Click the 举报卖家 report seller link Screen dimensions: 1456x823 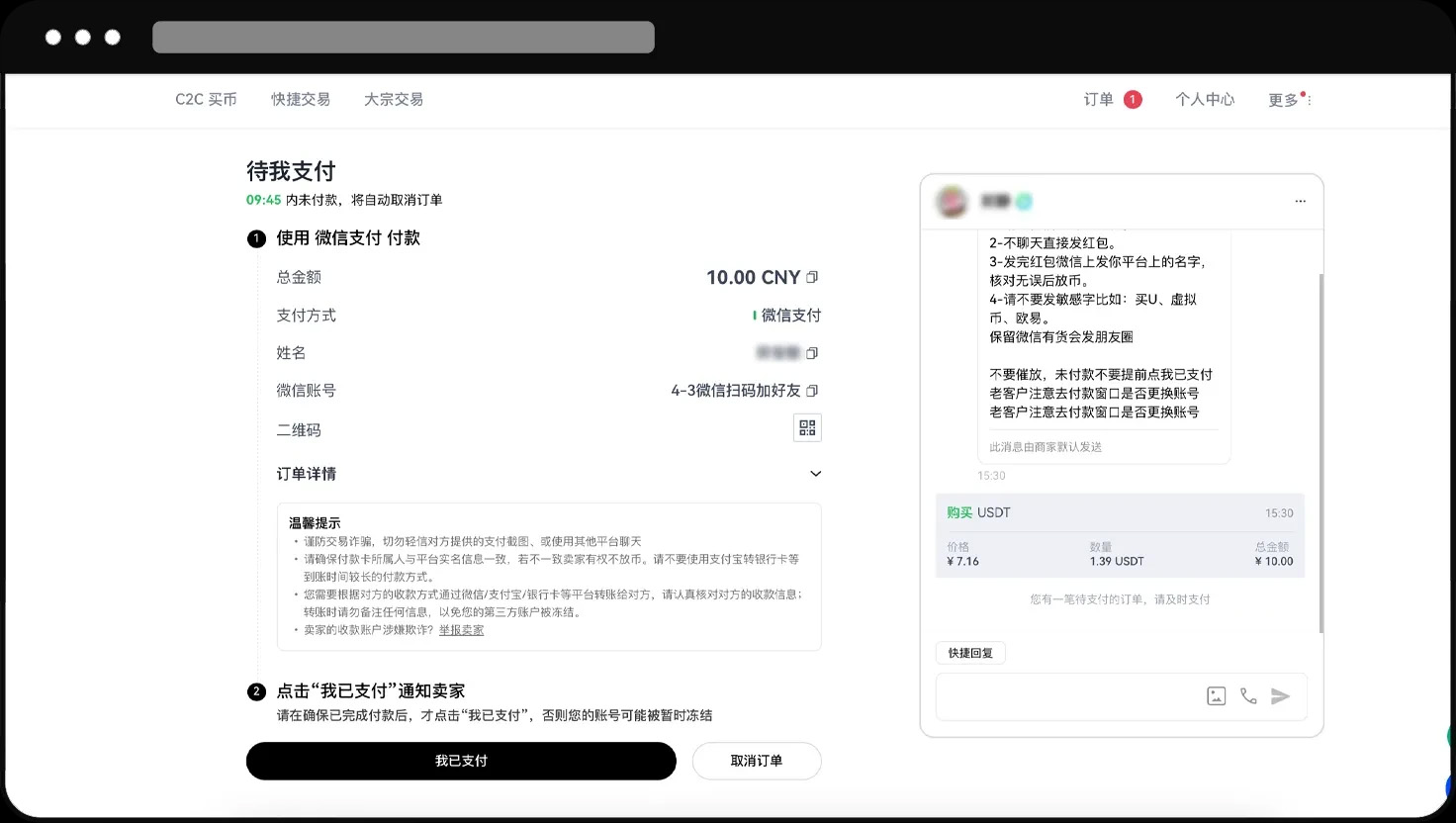461,629
